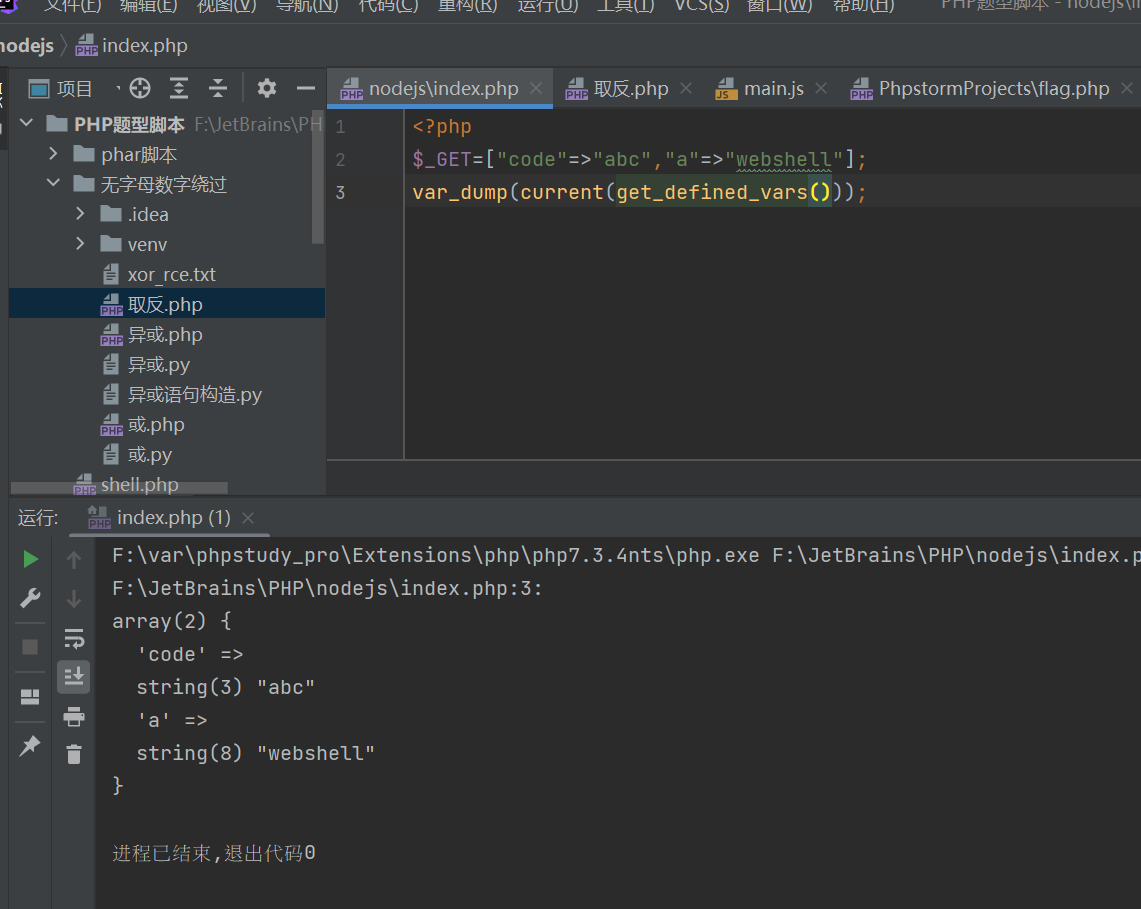The width and height of the screenshot is (1141, 909).
Task: Collapse the 无字母数字绕过 folder
Action: click(53, 183)
